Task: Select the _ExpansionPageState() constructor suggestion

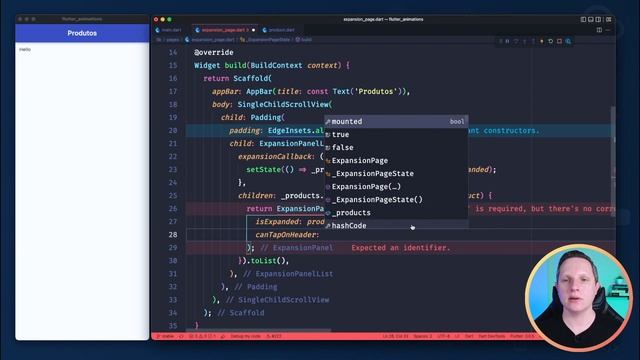Action: [396, 200]
